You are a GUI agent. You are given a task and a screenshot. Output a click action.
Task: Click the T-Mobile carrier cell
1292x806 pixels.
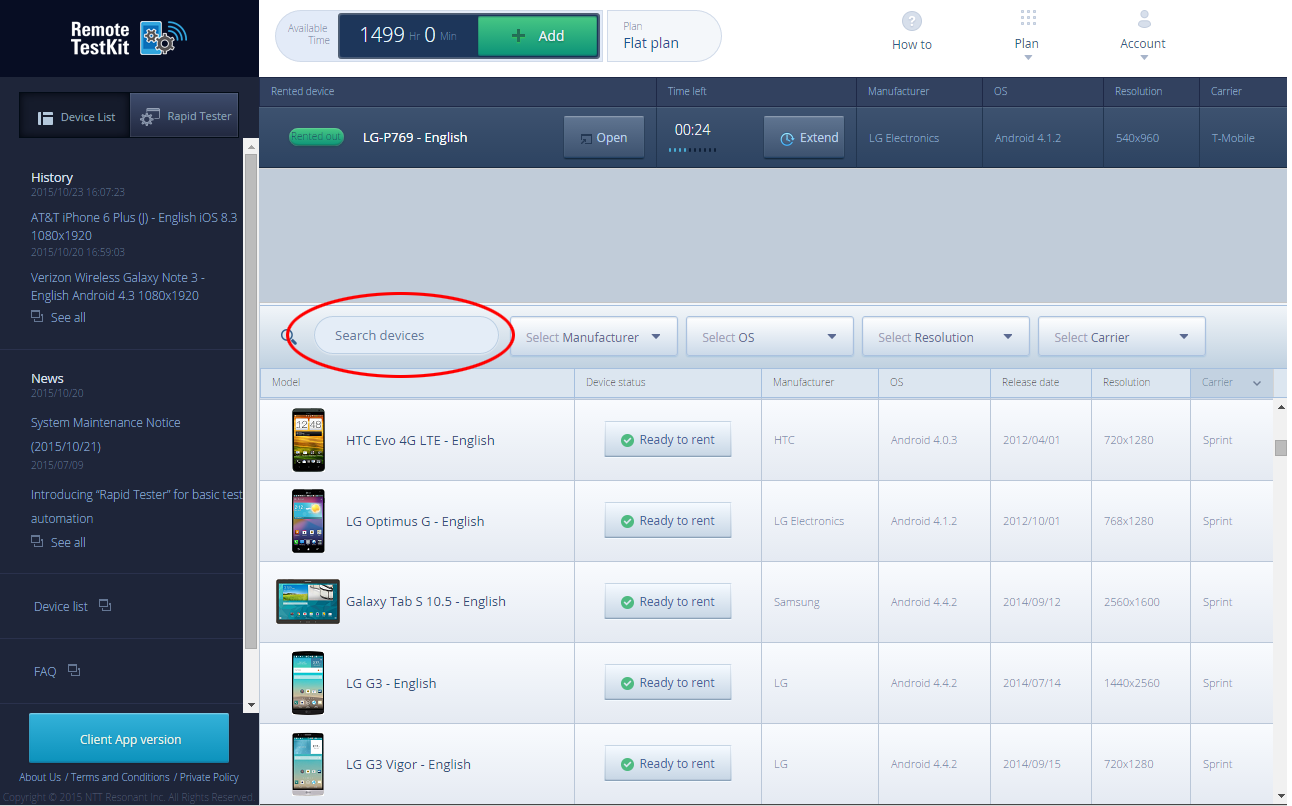coord(1233,139)
